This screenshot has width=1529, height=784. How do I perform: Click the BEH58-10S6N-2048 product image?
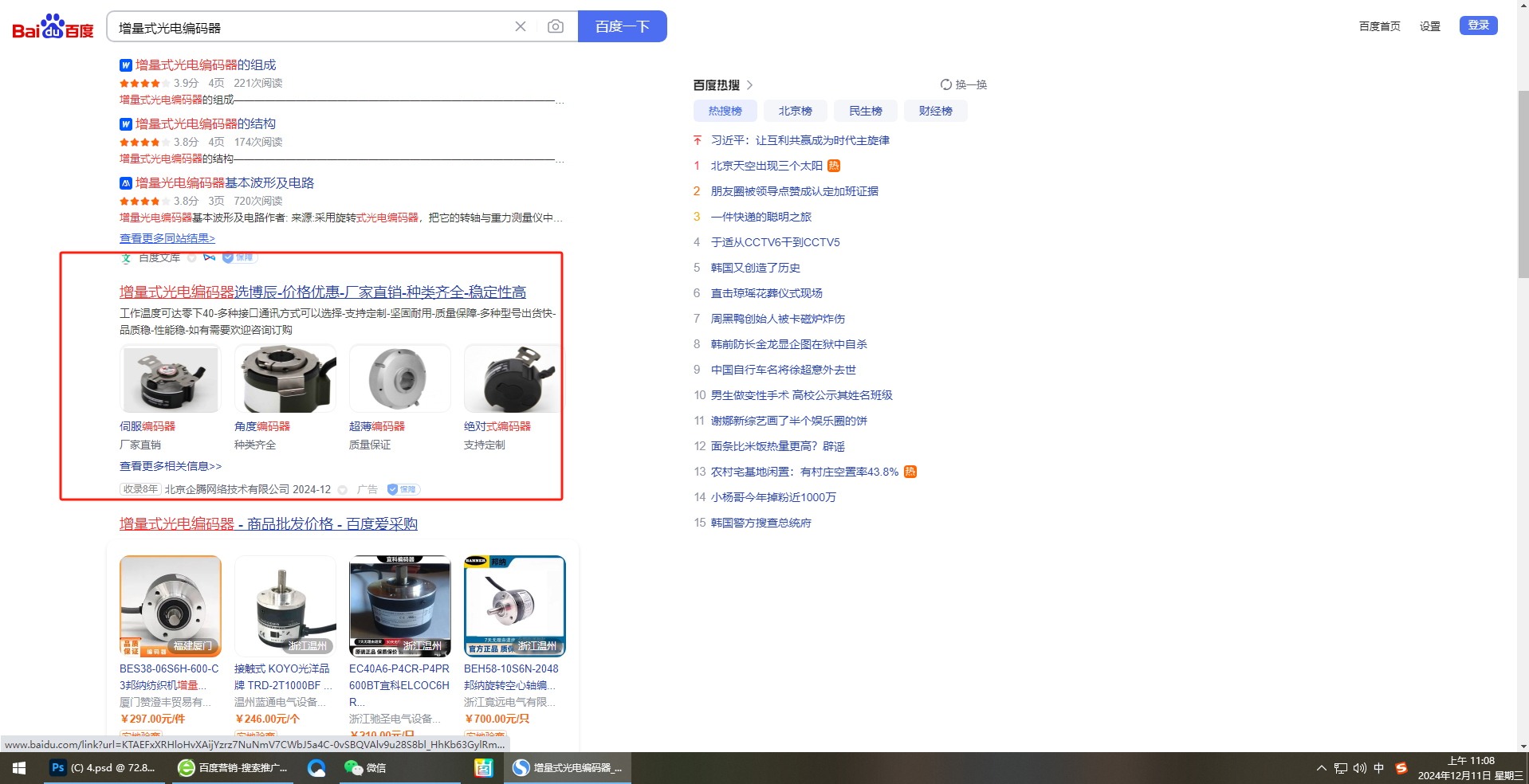pos(515,606)
